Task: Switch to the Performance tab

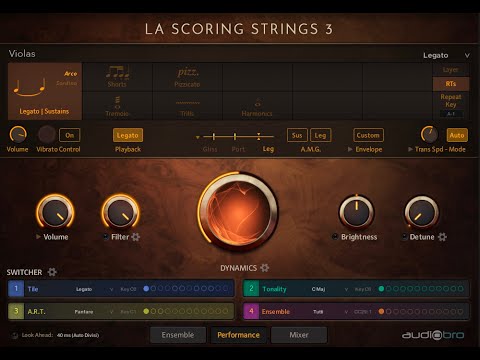Action: click(x=238, y=335)
